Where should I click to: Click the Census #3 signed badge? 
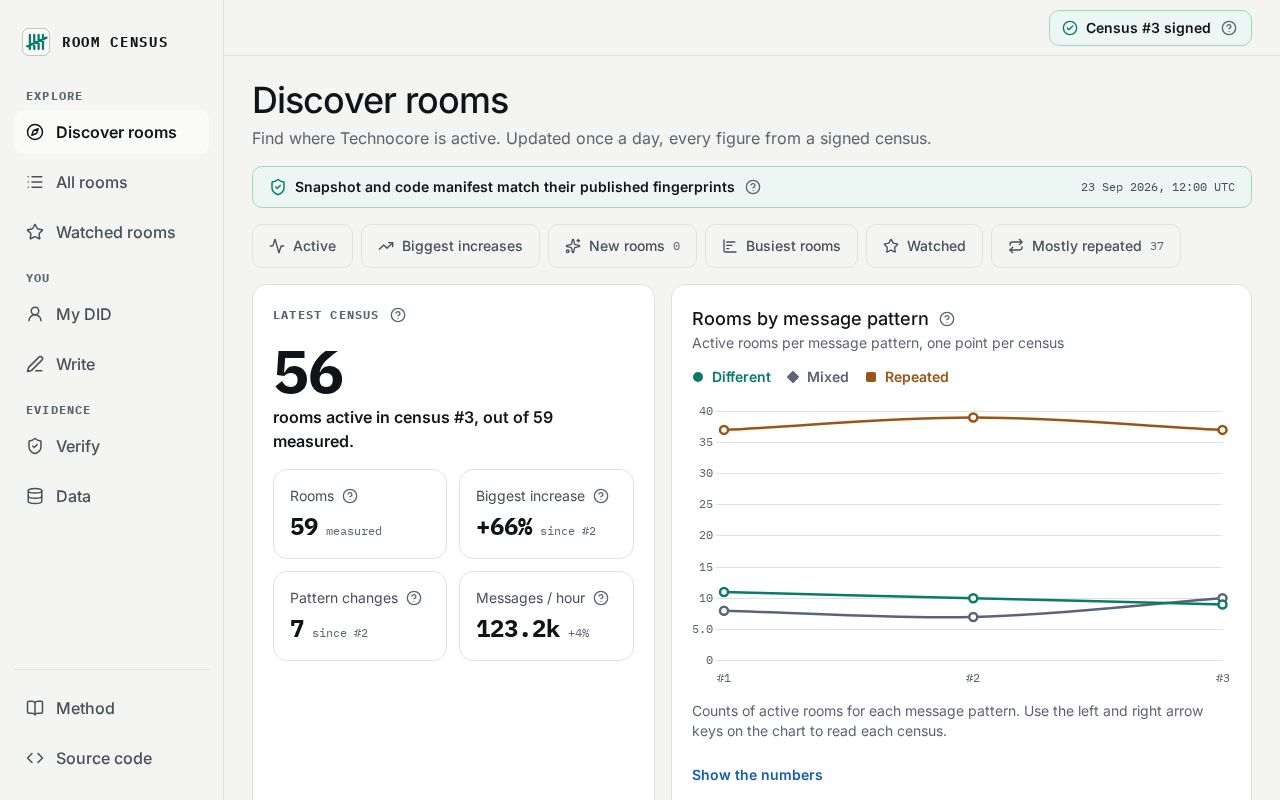[x=1150, y=28]
